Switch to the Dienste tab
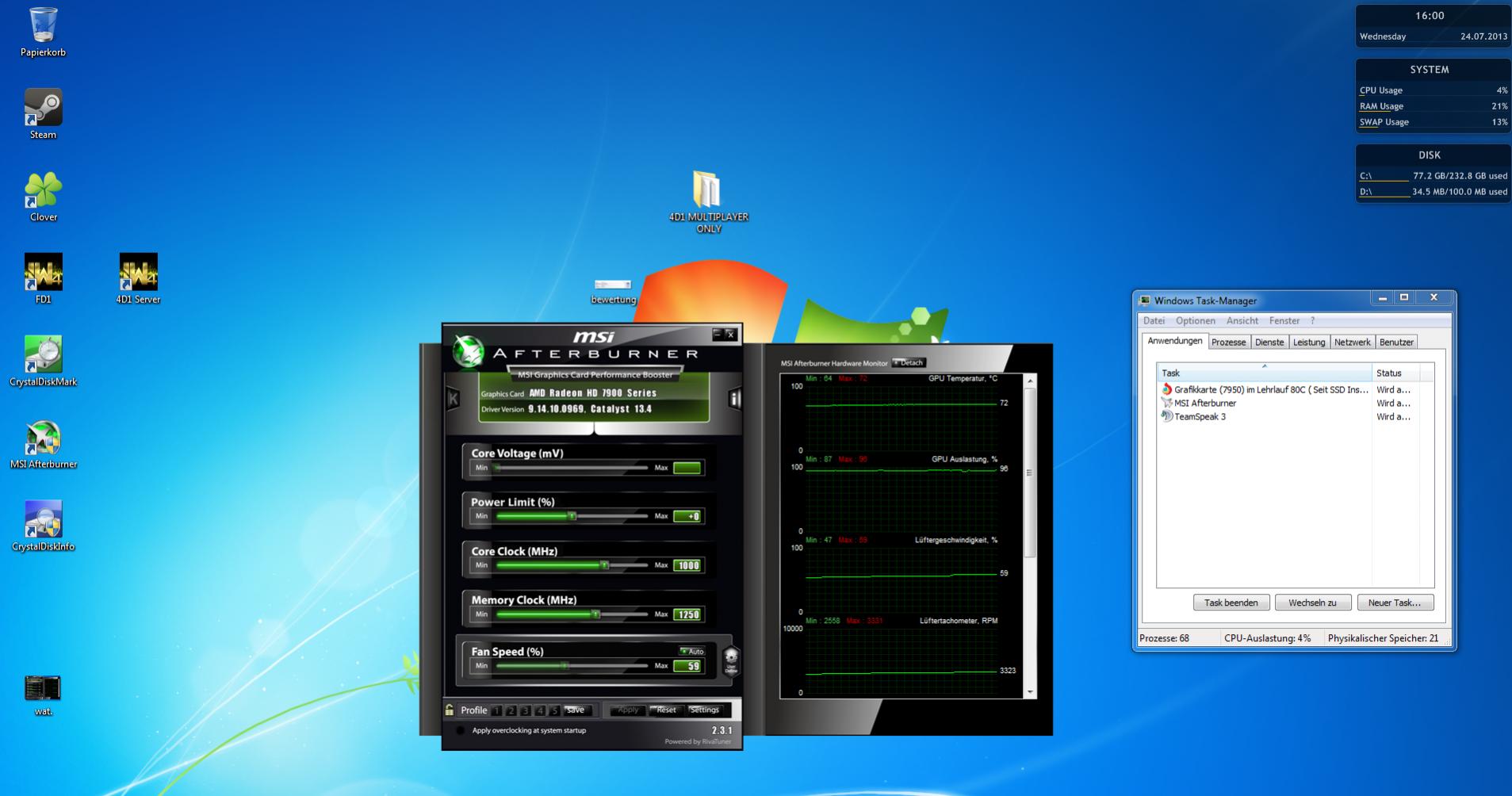The image size is (1512, 796). (x=1269, y=343)
